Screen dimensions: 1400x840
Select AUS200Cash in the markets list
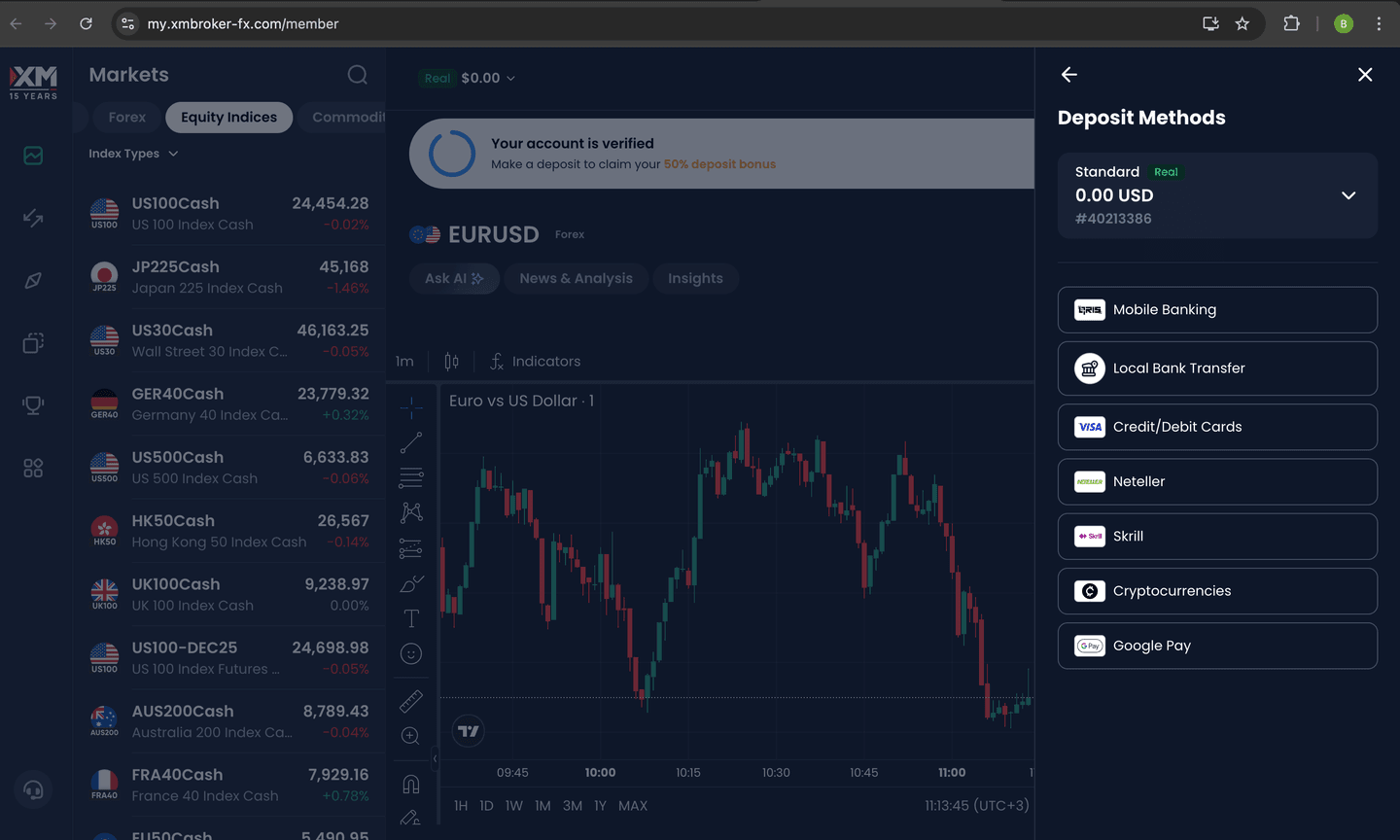tap(229, 721)
